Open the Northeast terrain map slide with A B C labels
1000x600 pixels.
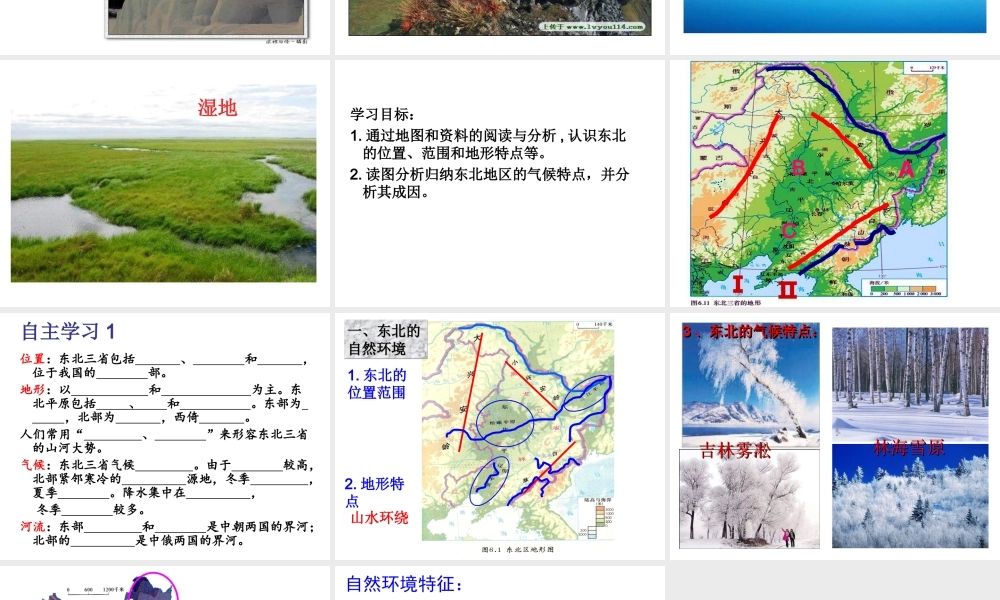835,183
